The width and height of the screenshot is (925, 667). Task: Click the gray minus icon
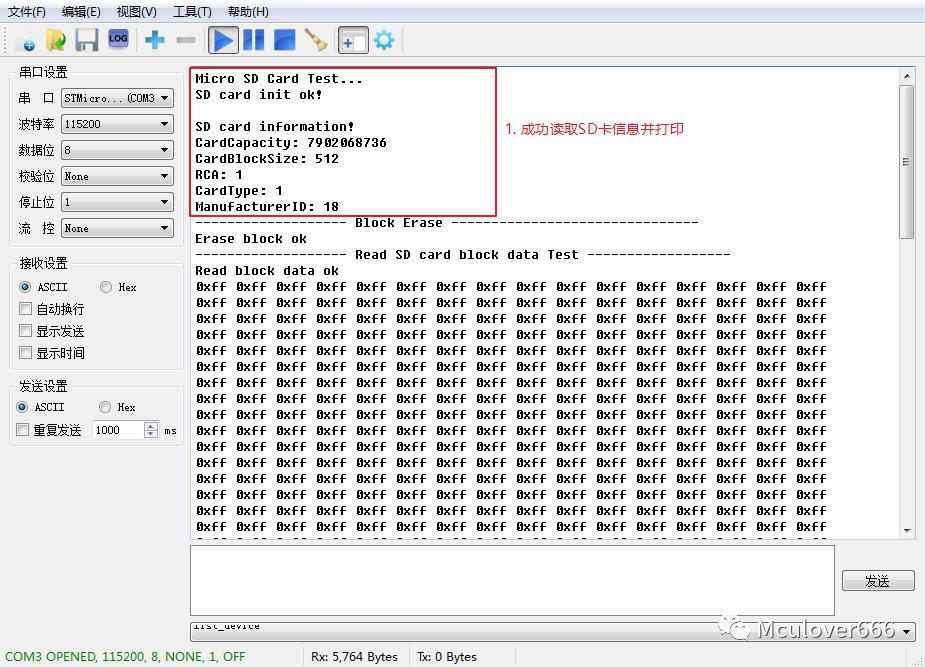185,40
